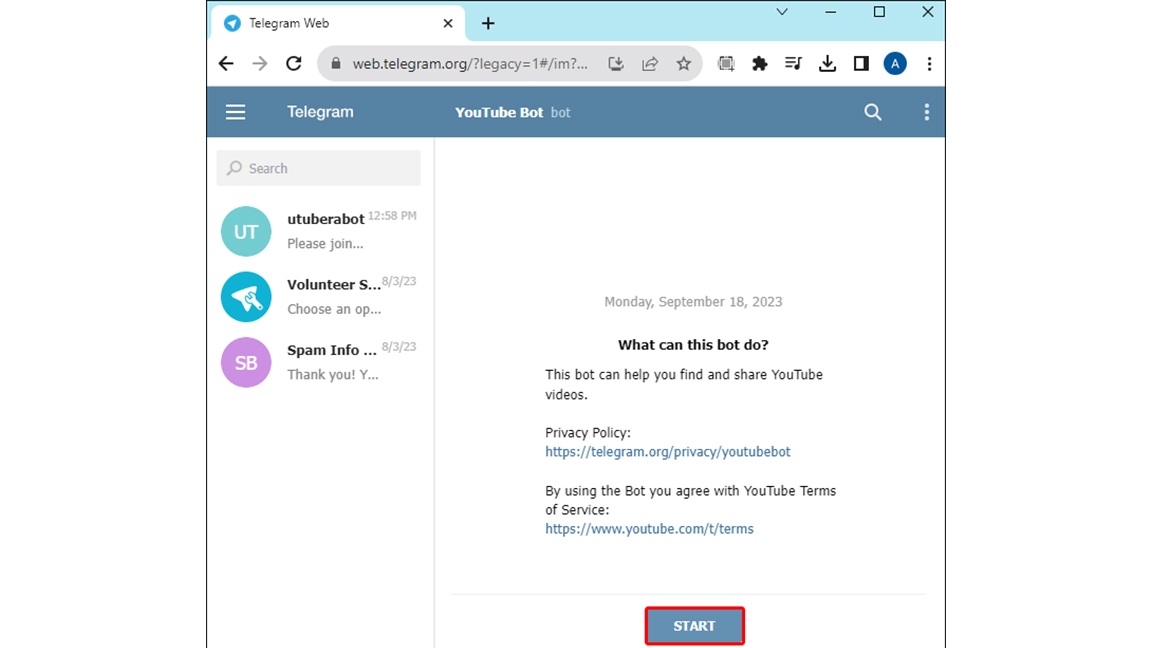Click the address bar padlock icon

click(x=336, y=63)
